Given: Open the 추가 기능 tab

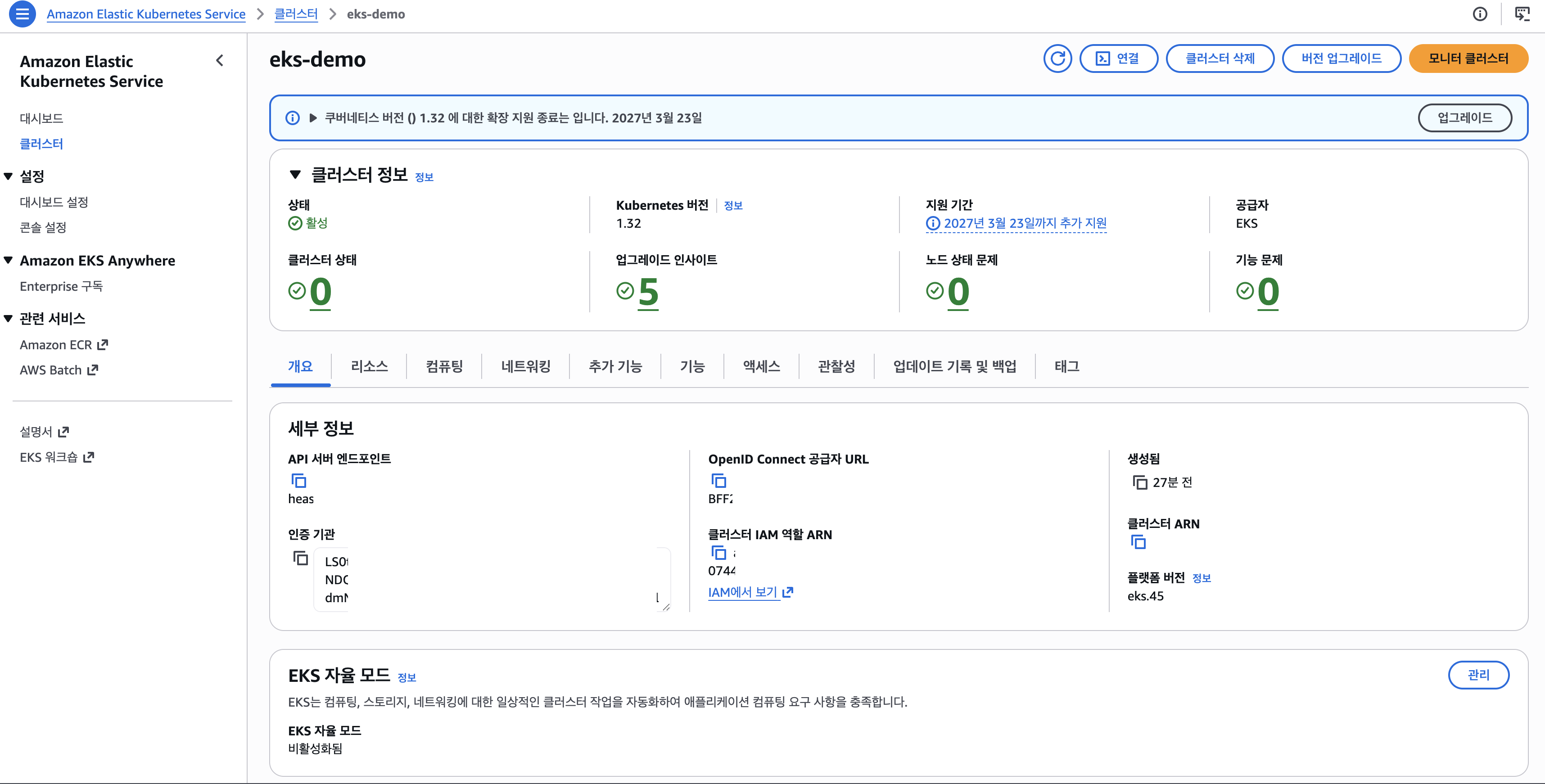Looking at the screenshot, I should click(x=615, y=366).
